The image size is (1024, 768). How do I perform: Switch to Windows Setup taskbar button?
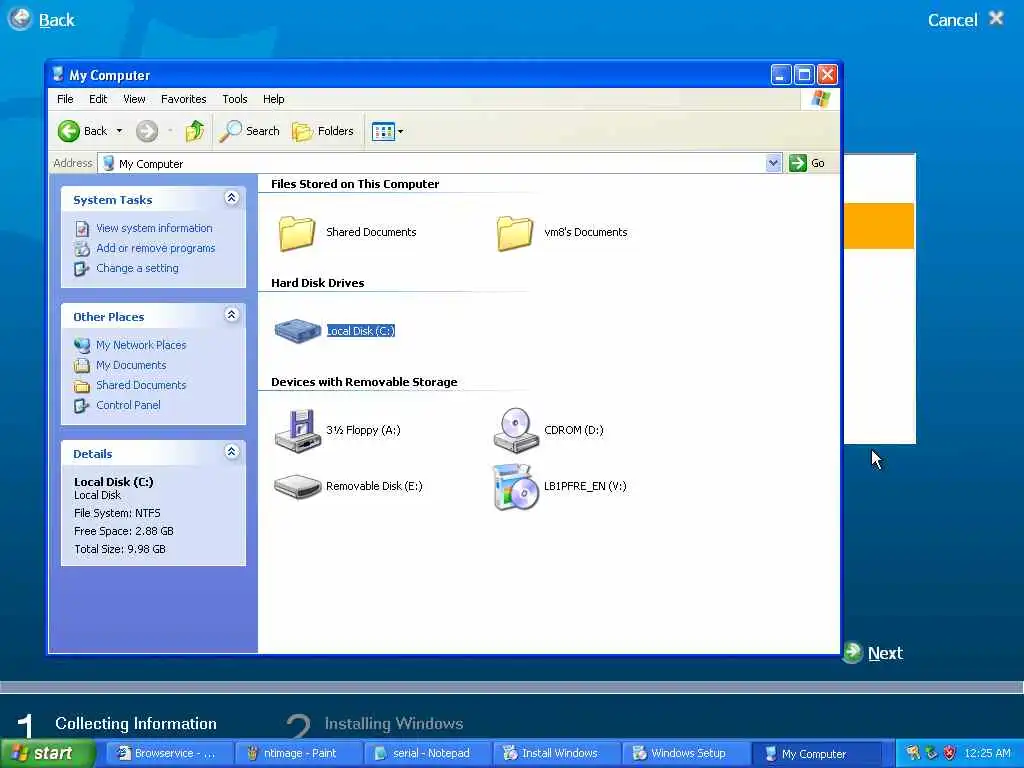(x=686, y=754)
